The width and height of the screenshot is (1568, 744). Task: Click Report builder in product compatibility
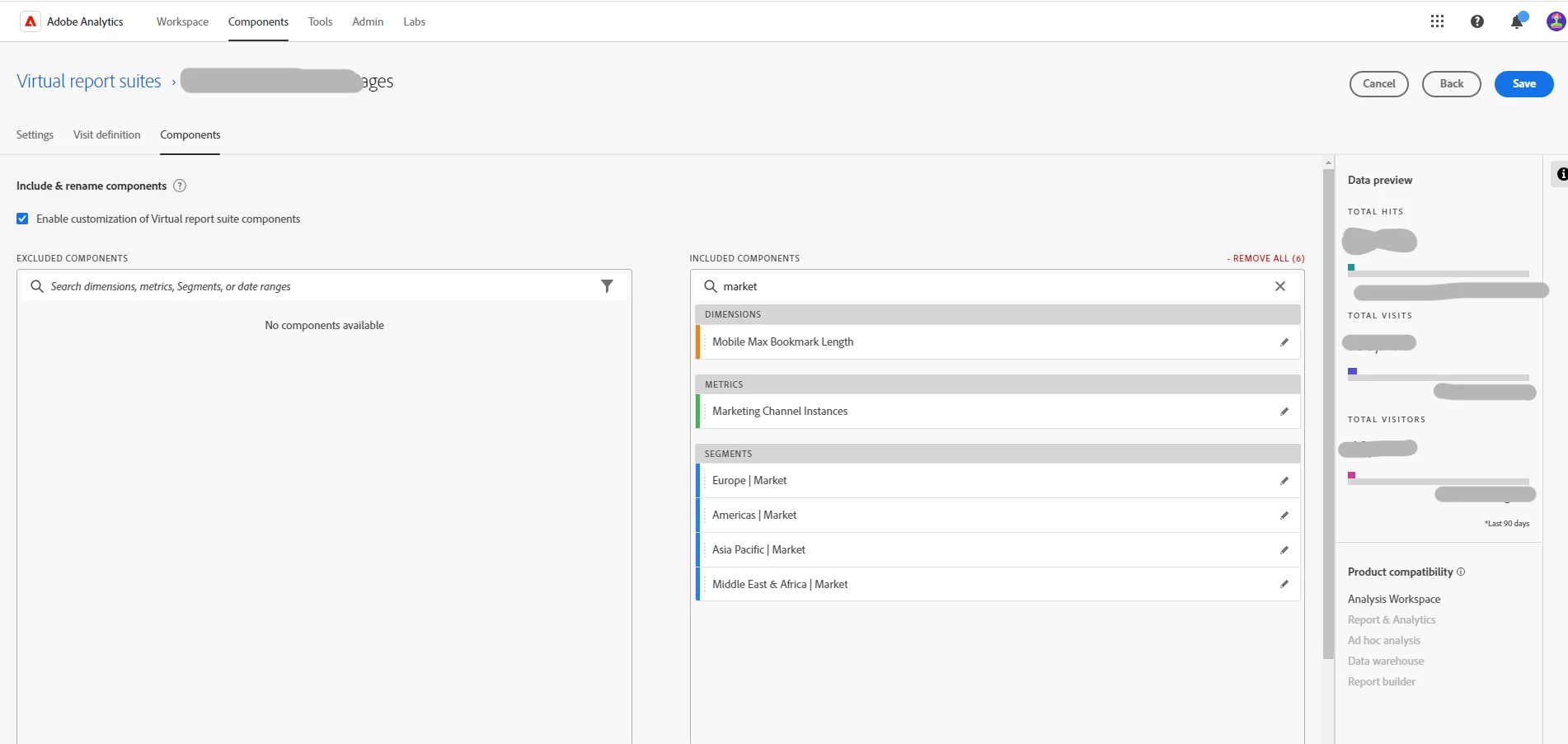[1382, 681]
